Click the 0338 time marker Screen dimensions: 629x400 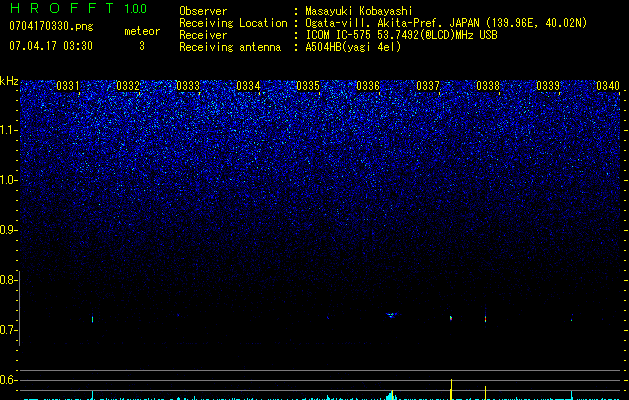coord(488,86)
